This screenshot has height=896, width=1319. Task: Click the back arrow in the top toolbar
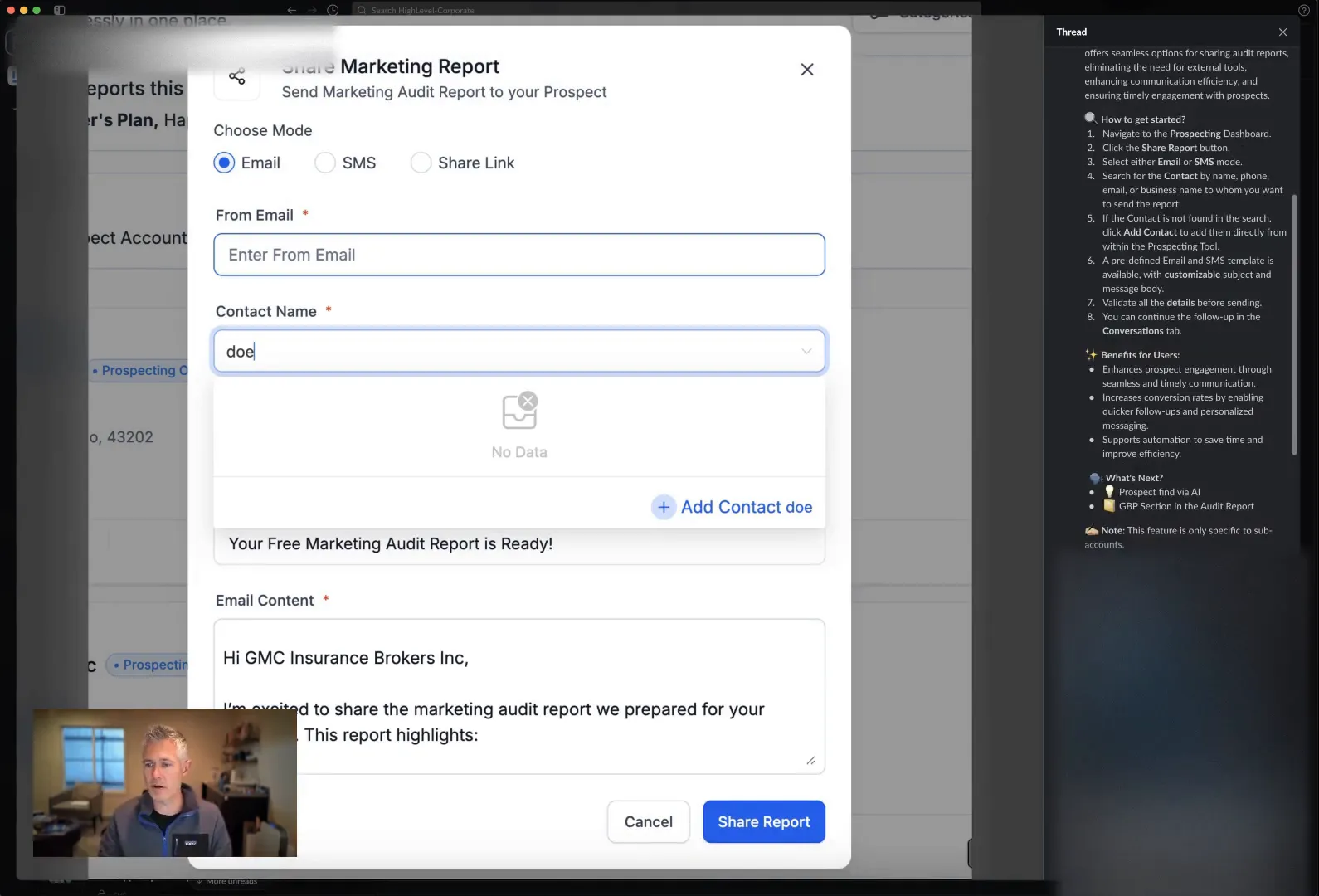(292, 10)
